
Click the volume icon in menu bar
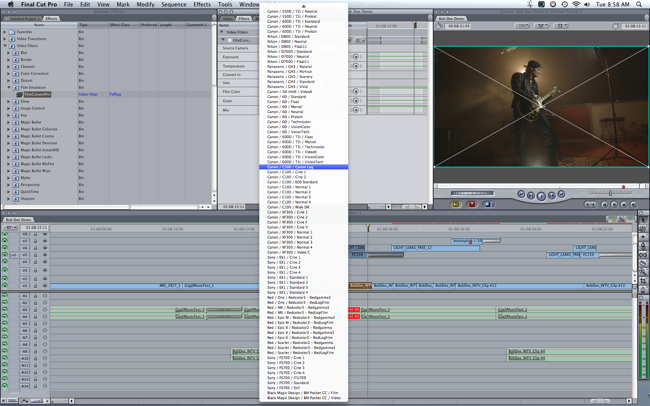click(587, 4)
